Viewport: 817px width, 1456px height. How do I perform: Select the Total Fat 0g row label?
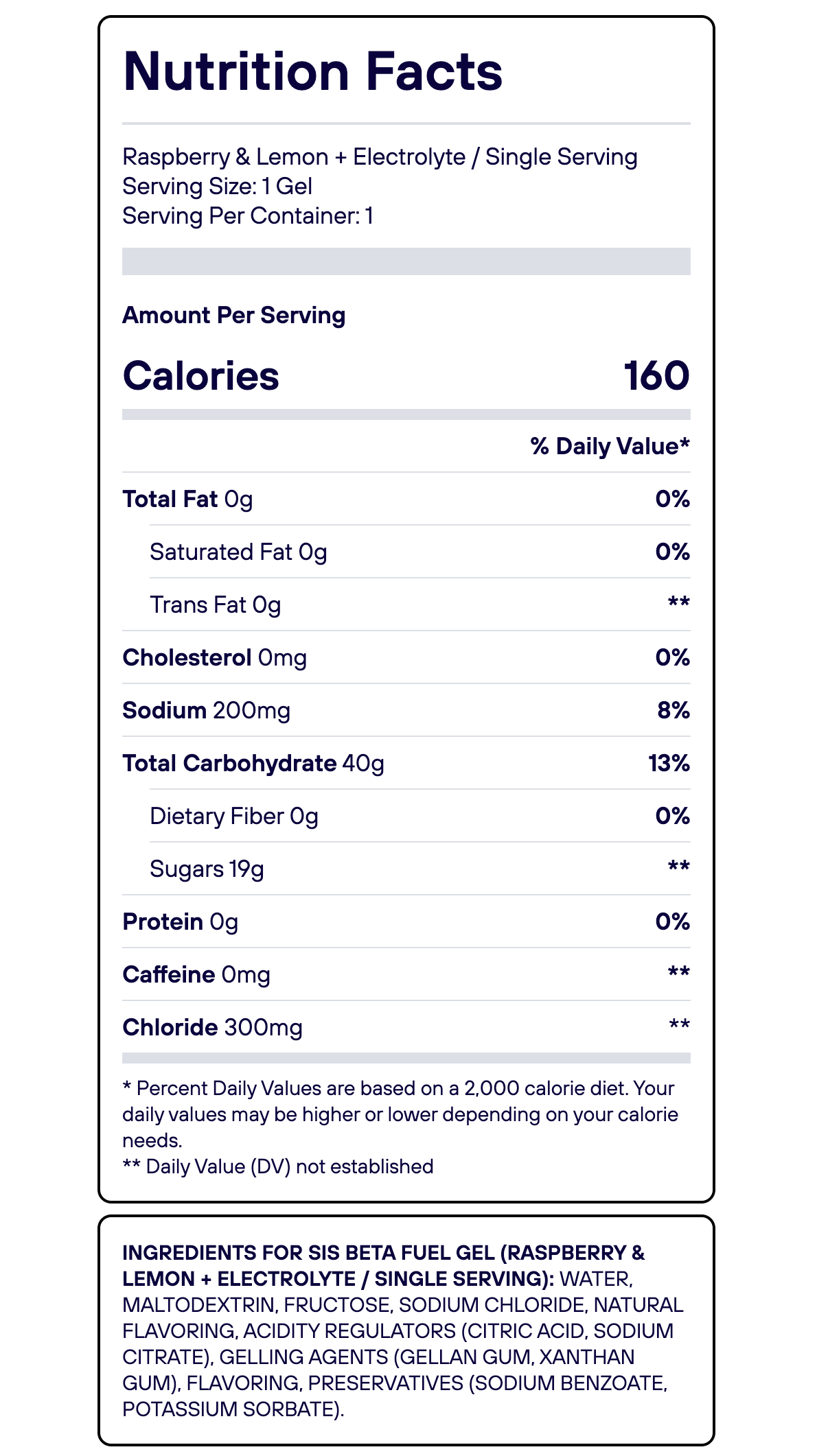[187, 500]
